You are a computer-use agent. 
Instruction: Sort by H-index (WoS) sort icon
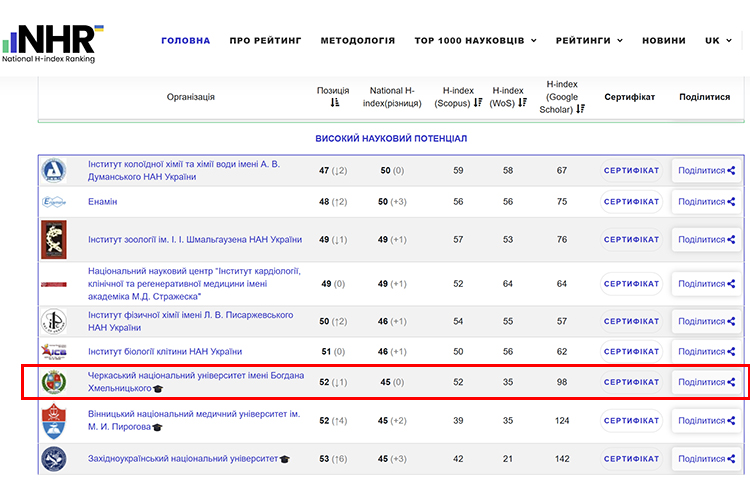pyautogui.click(x=522, y=103)
